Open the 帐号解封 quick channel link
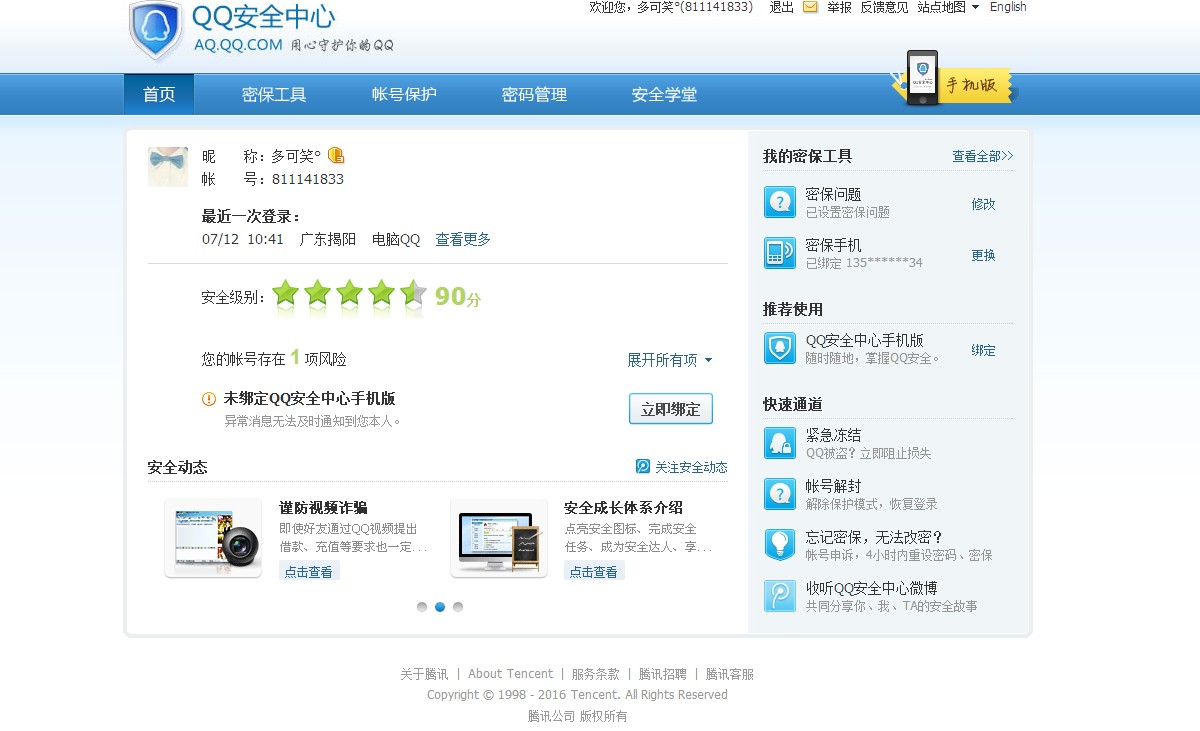1200x731 pixels. (833, 486)
